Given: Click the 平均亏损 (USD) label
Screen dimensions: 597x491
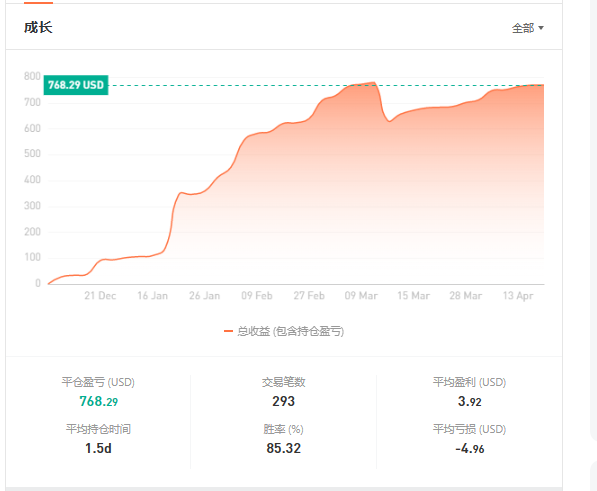Looking at the screenshot, I should (x=469, y=429).
